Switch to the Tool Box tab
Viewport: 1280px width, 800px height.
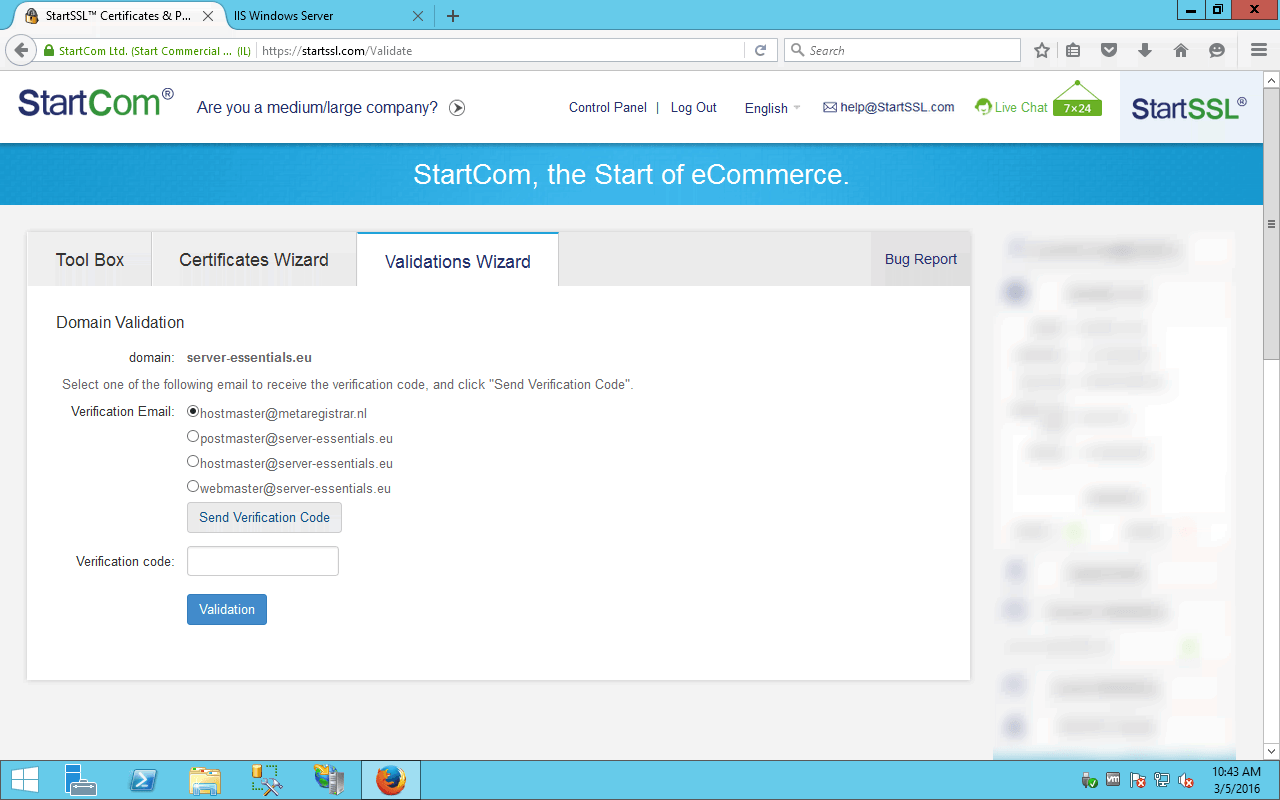90,260
